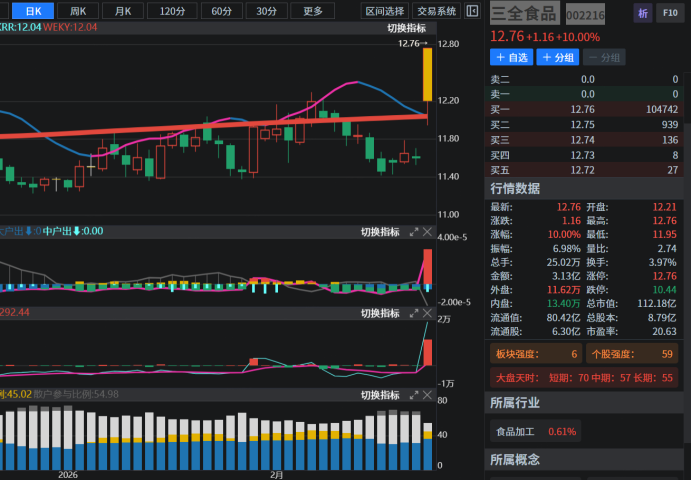
Task: Open the 析 analysis icon
Action: click(643, 13)
